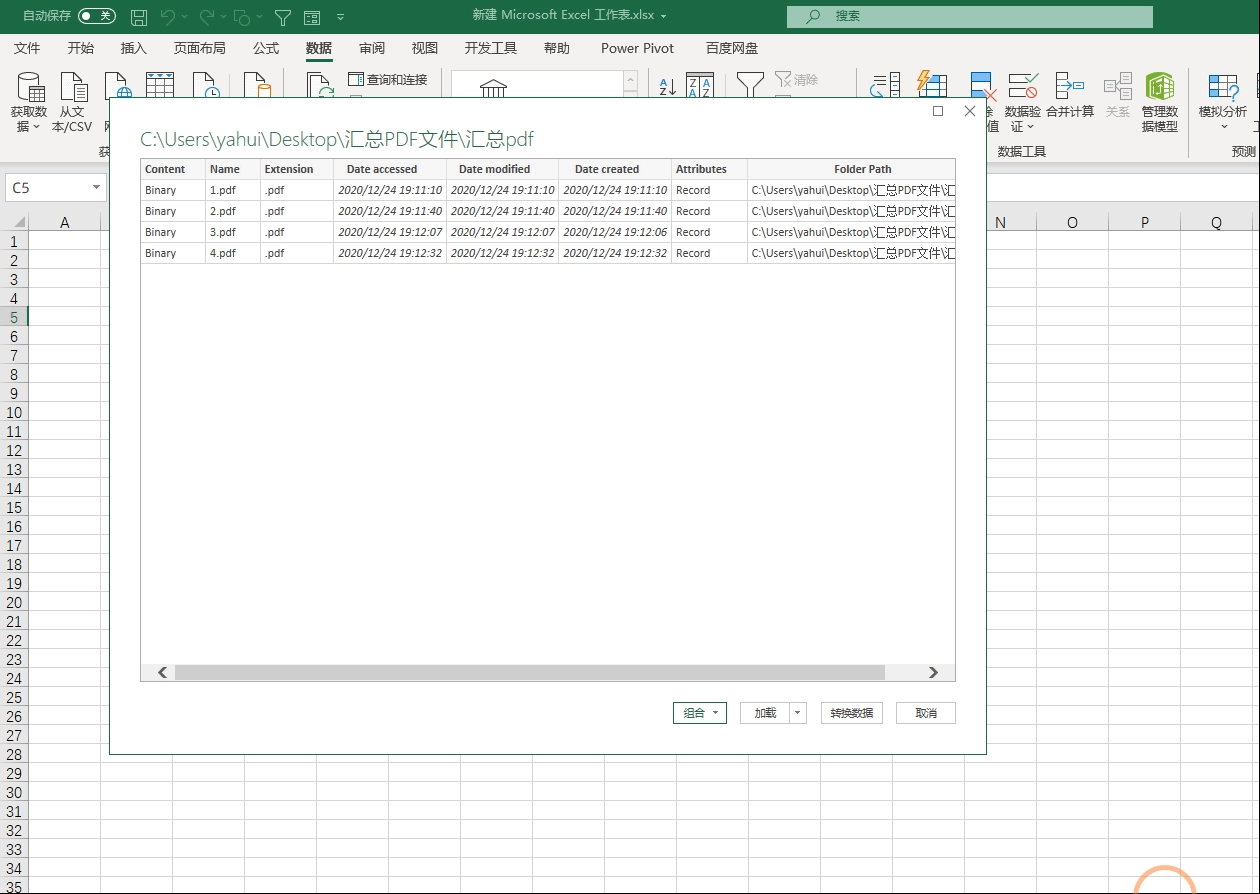
Task: Undo the last action in the quick toolbar
Action: pos(168,17)
